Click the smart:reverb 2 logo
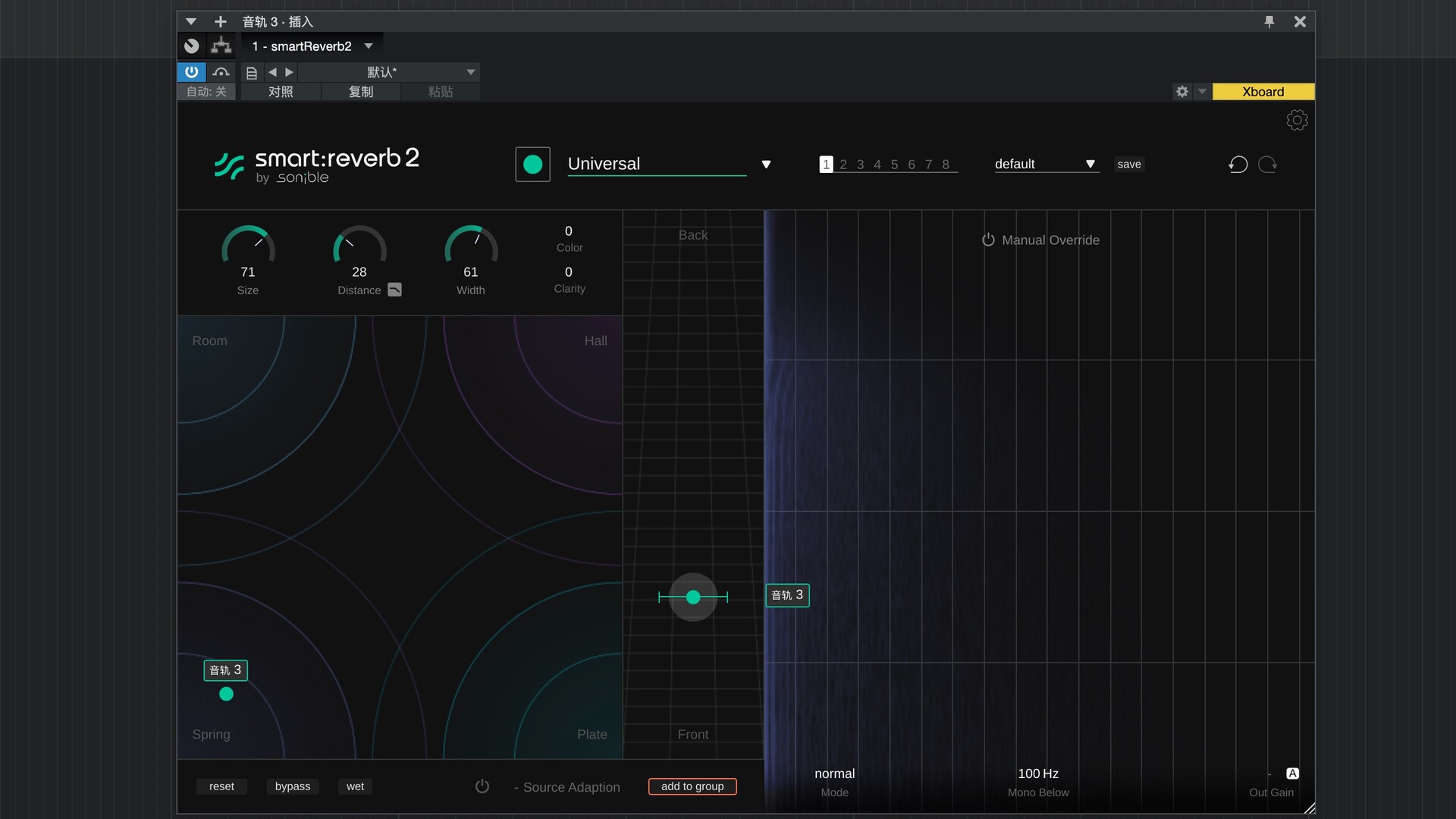The image size is (1456, 819). click(317, 165)
